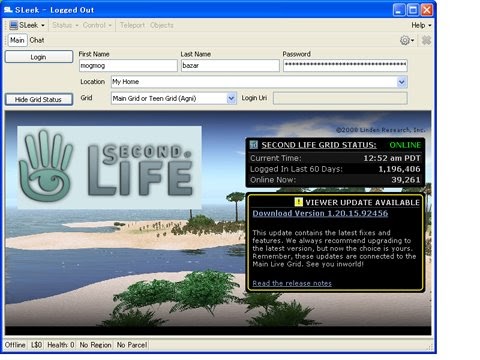Click the No Region status bar entry
The height and width of the screenshot is (360, 480).
[x=95, y=345]
